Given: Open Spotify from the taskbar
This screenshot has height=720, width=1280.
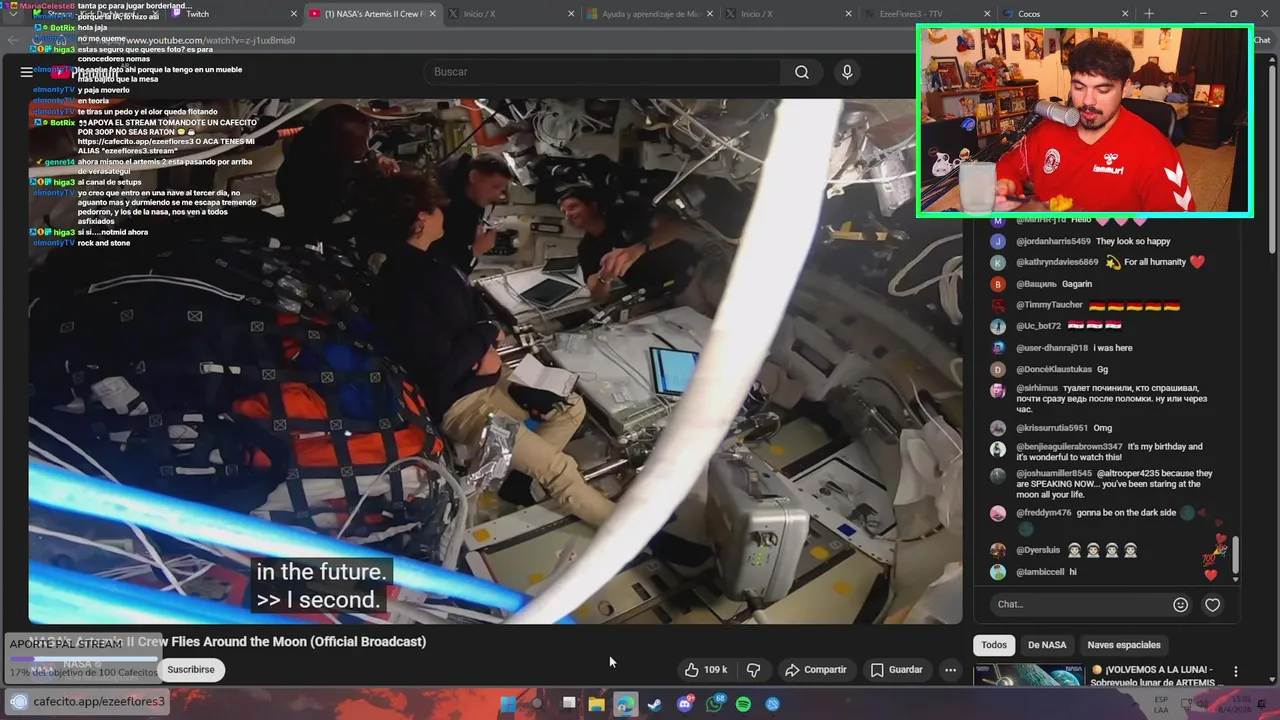Looking at the screenshot, I should (743, 704).
